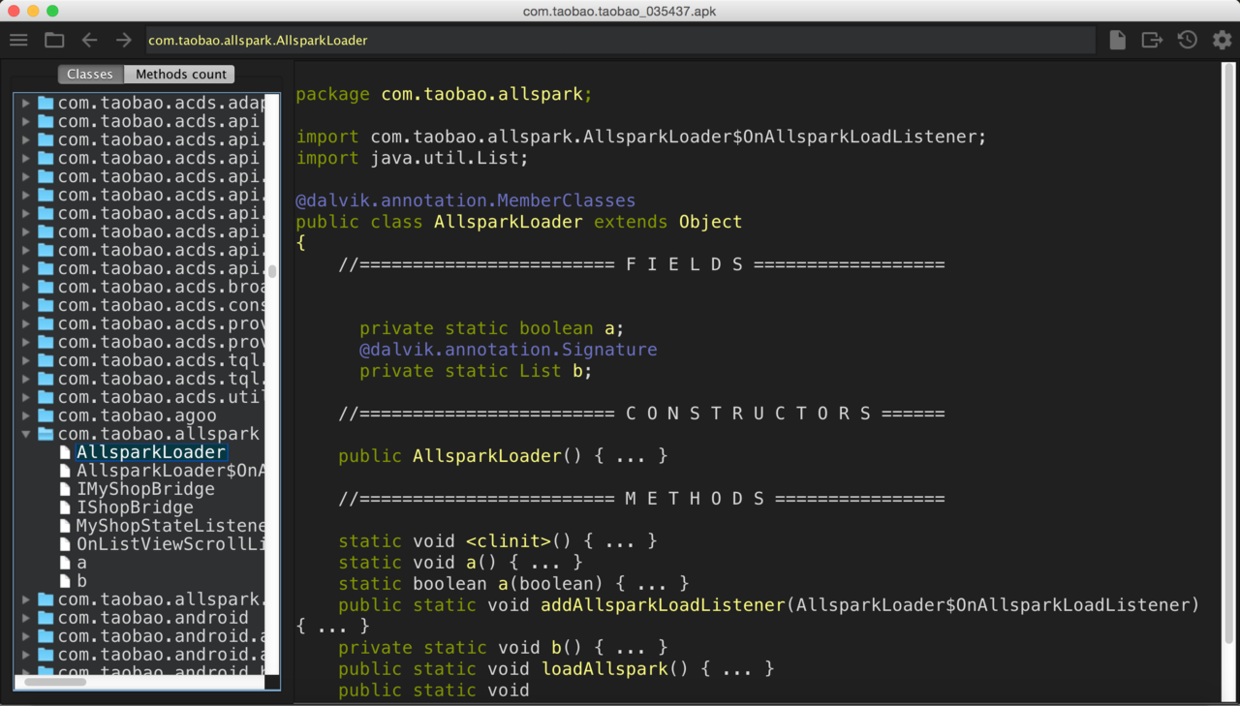
Task: Switch to the Classes tab
Action: point(90,74)
